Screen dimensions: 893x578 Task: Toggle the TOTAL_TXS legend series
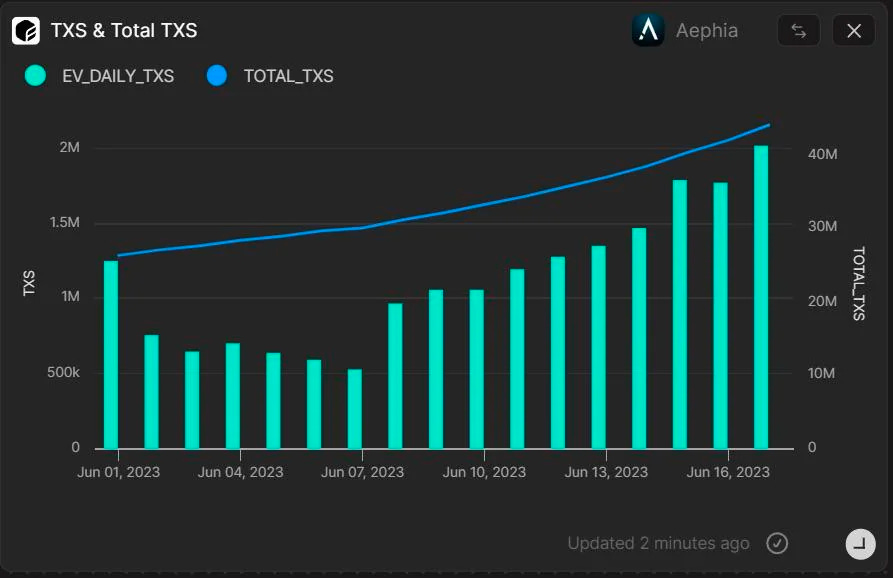pyautogui.click(x=270, y=76)
